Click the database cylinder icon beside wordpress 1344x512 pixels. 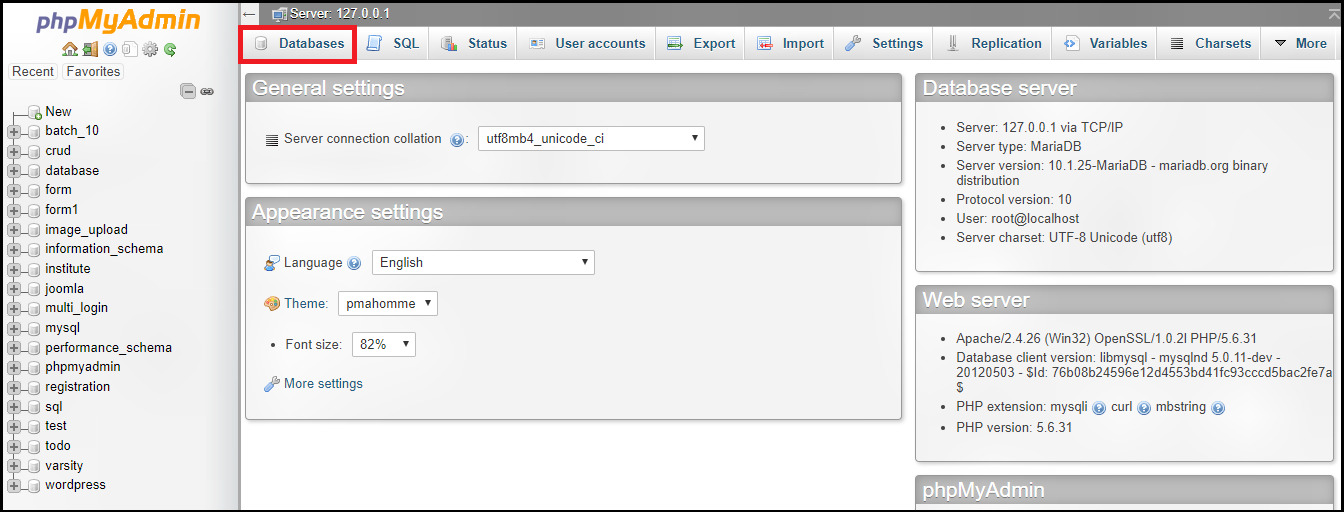(35, 486)
